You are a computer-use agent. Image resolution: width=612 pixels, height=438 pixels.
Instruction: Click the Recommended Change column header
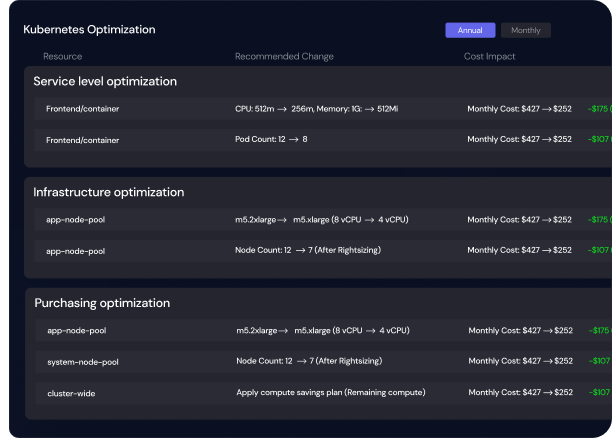(284, 56)
